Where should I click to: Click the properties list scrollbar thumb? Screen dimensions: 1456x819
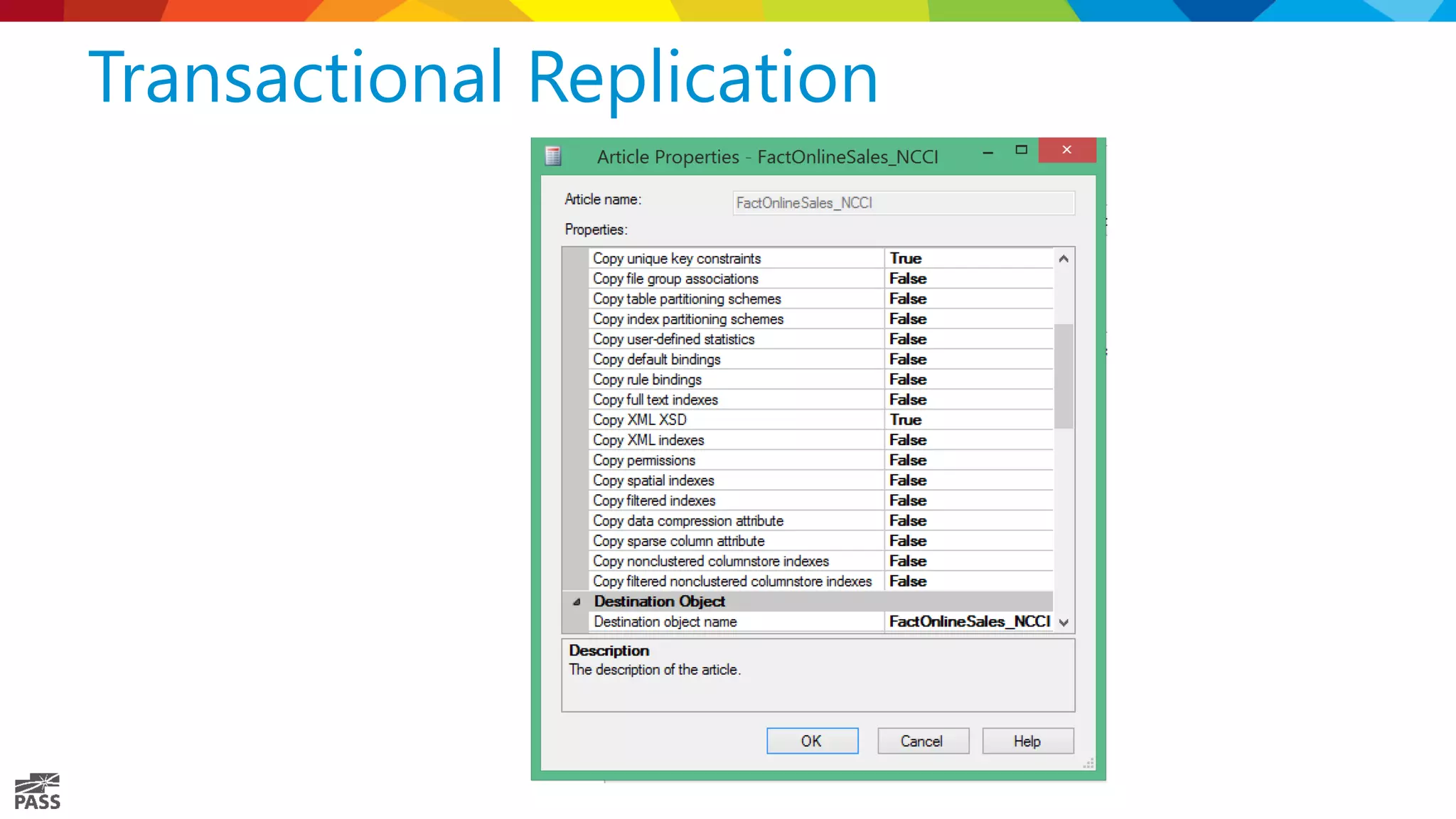tap(1064, 376)
